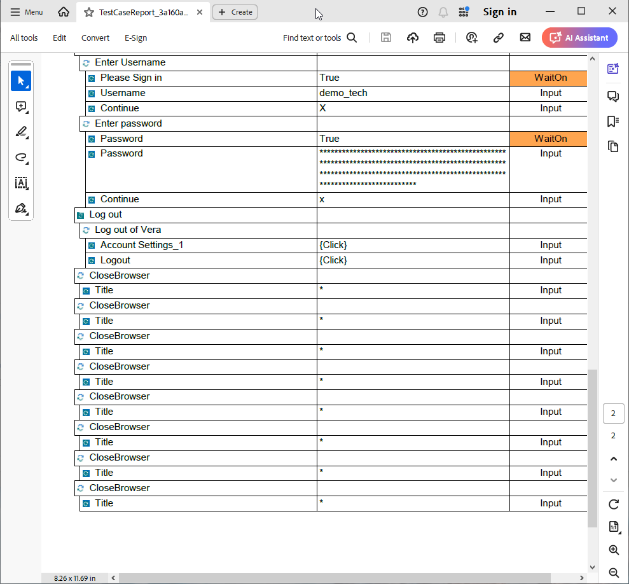The height and width of the screenshot is (584, 629).
Task: Send file by email envelope icon
Action: (x=525, y=38)
